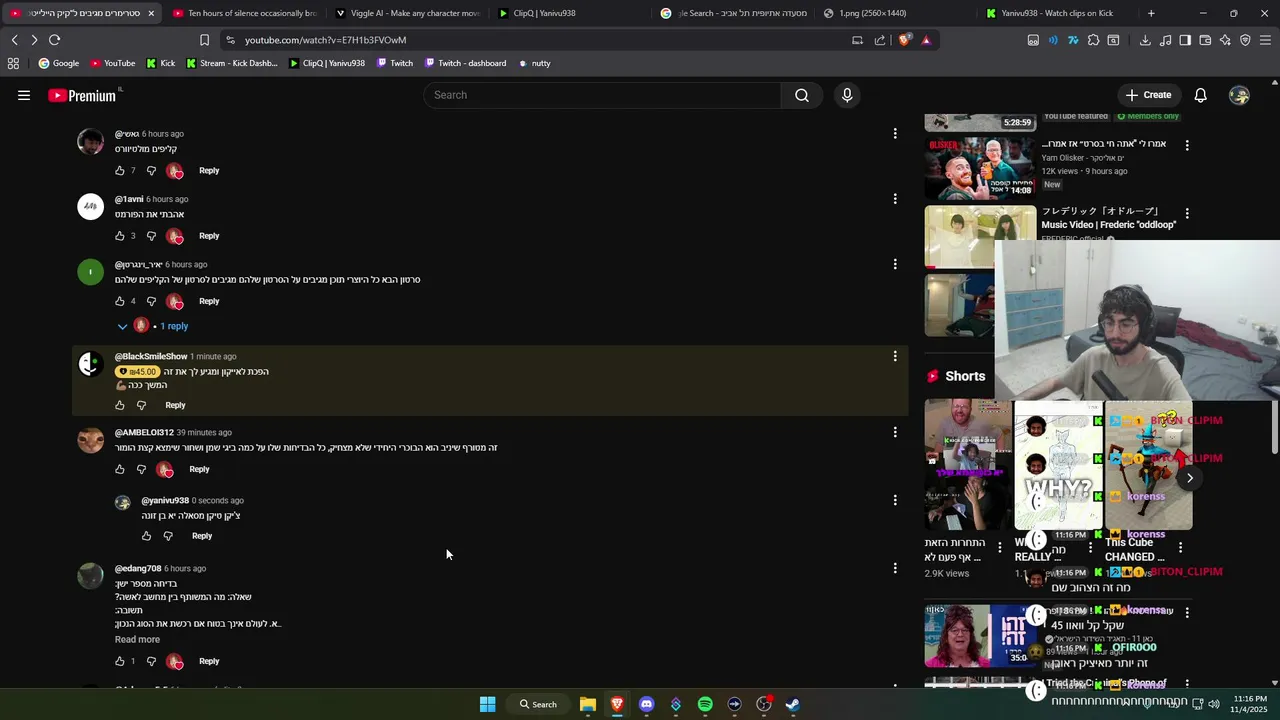Focus the YouTube search field

602,95
